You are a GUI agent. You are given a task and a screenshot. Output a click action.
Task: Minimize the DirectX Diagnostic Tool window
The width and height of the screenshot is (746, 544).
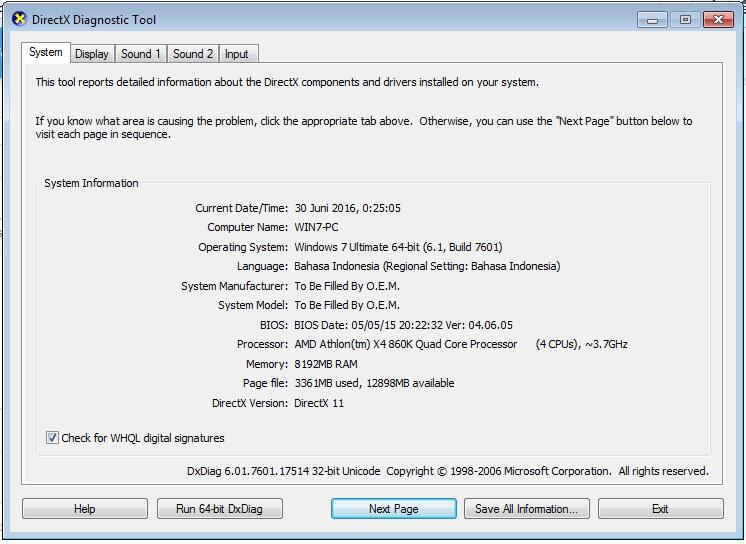(652, 20)
